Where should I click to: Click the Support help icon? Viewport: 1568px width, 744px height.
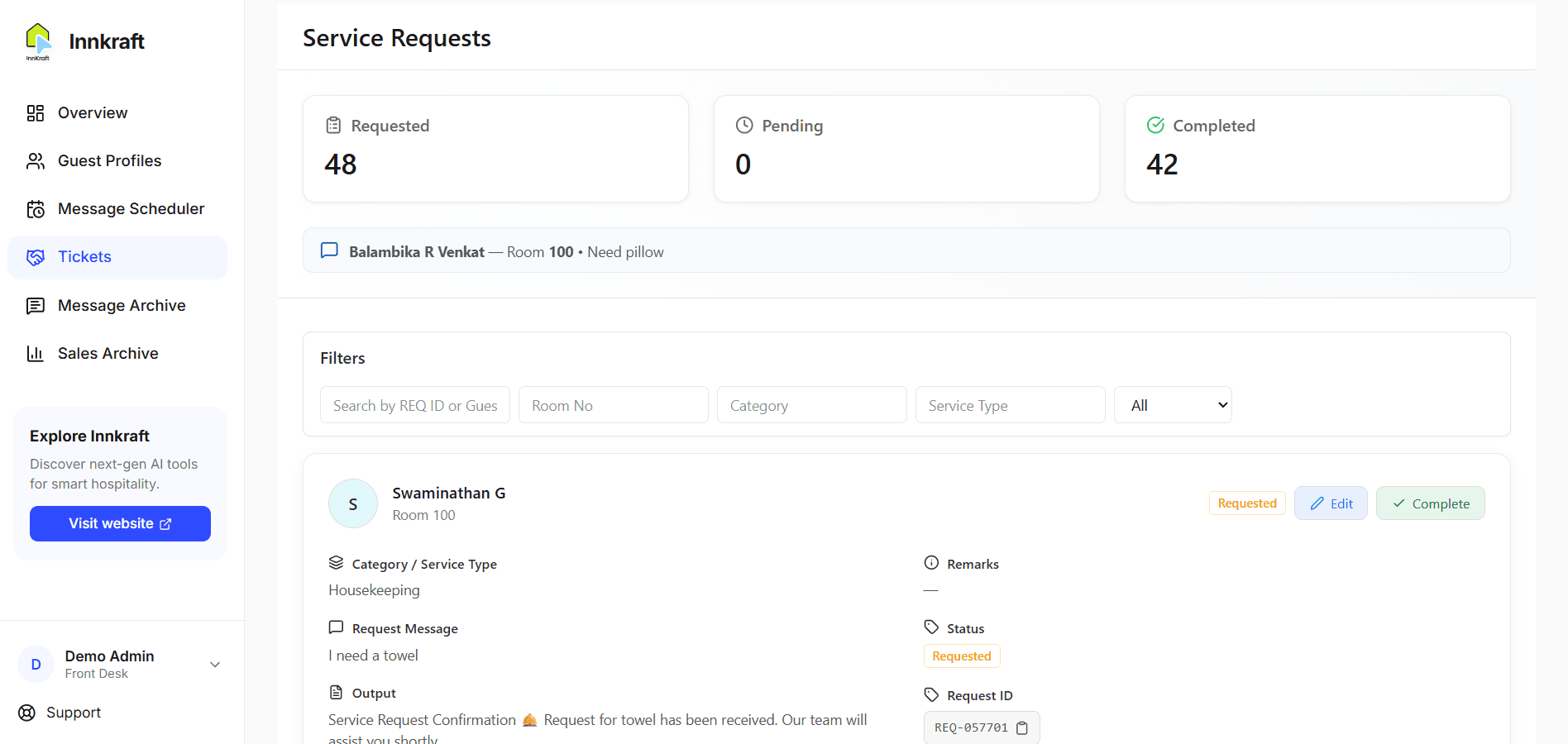tap(26, 713)
